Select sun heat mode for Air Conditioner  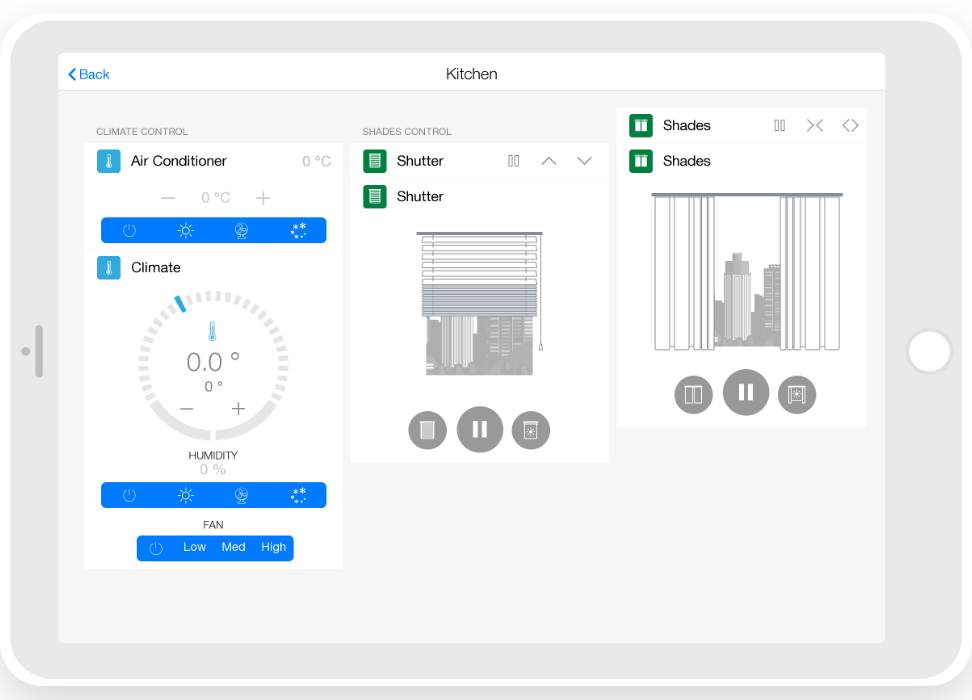tap(185, 230)
